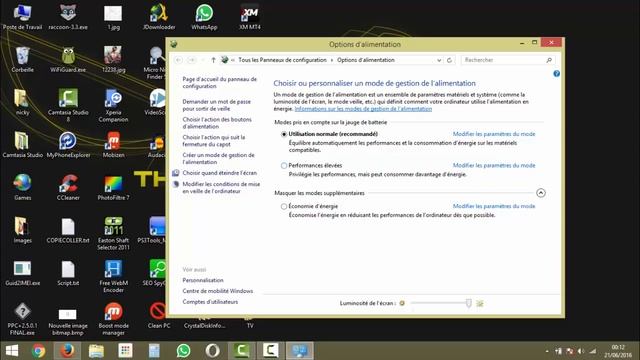Go to Page d'accueil du panneau de configuration

[220, 83]
